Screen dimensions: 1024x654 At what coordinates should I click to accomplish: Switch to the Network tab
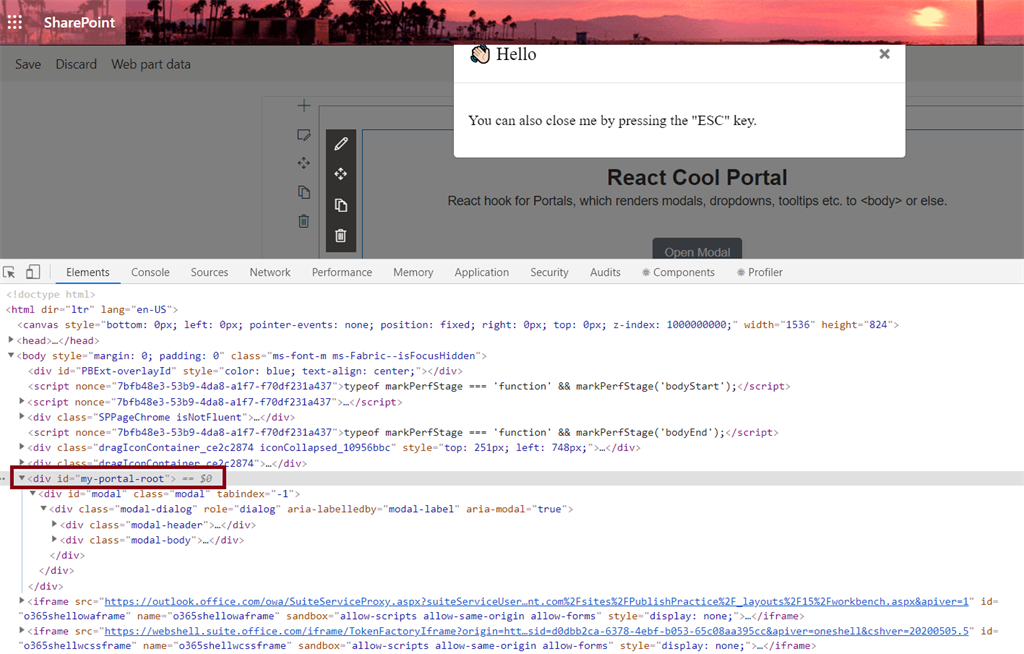click(x=270, y=272)
